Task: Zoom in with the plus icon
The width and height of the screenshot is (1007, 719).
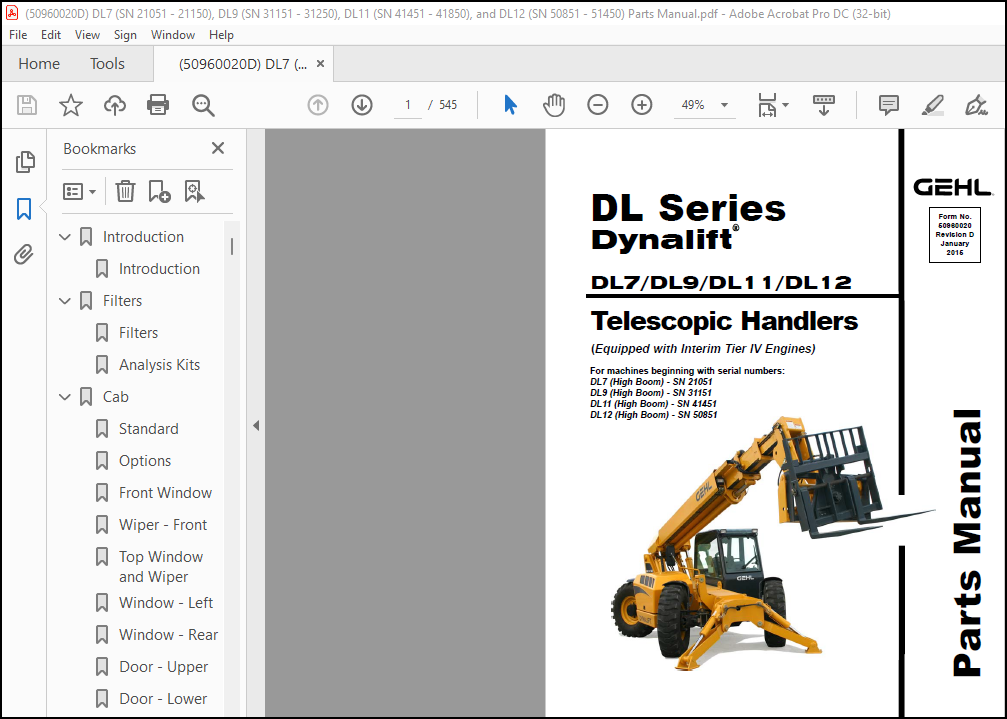Action: (x=642, y=105)
